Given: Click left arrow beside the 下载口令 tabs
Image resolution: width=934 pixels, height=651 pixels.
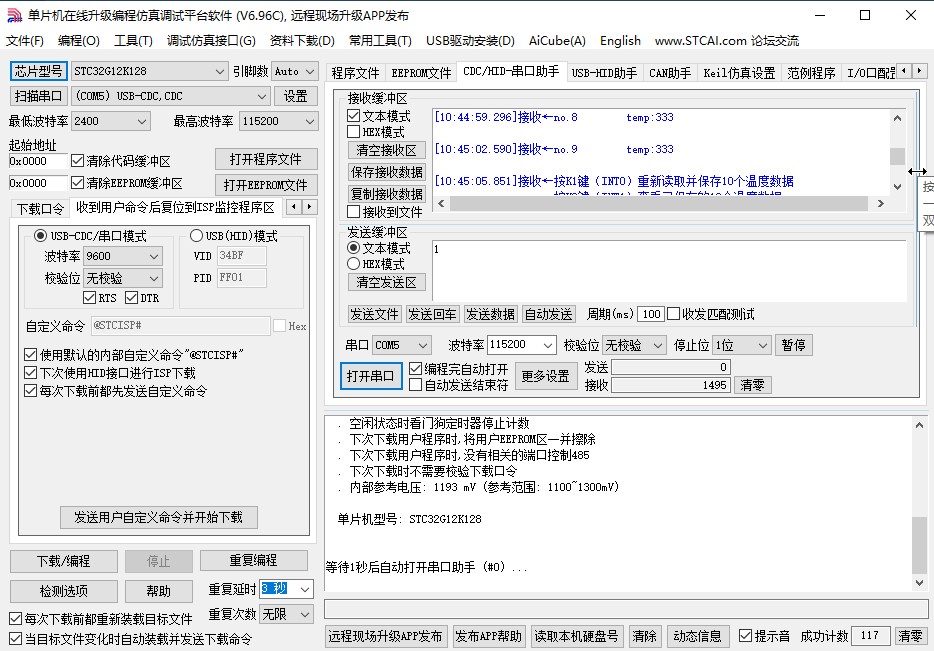Looking at the screenshot, I should click(293, 208).
